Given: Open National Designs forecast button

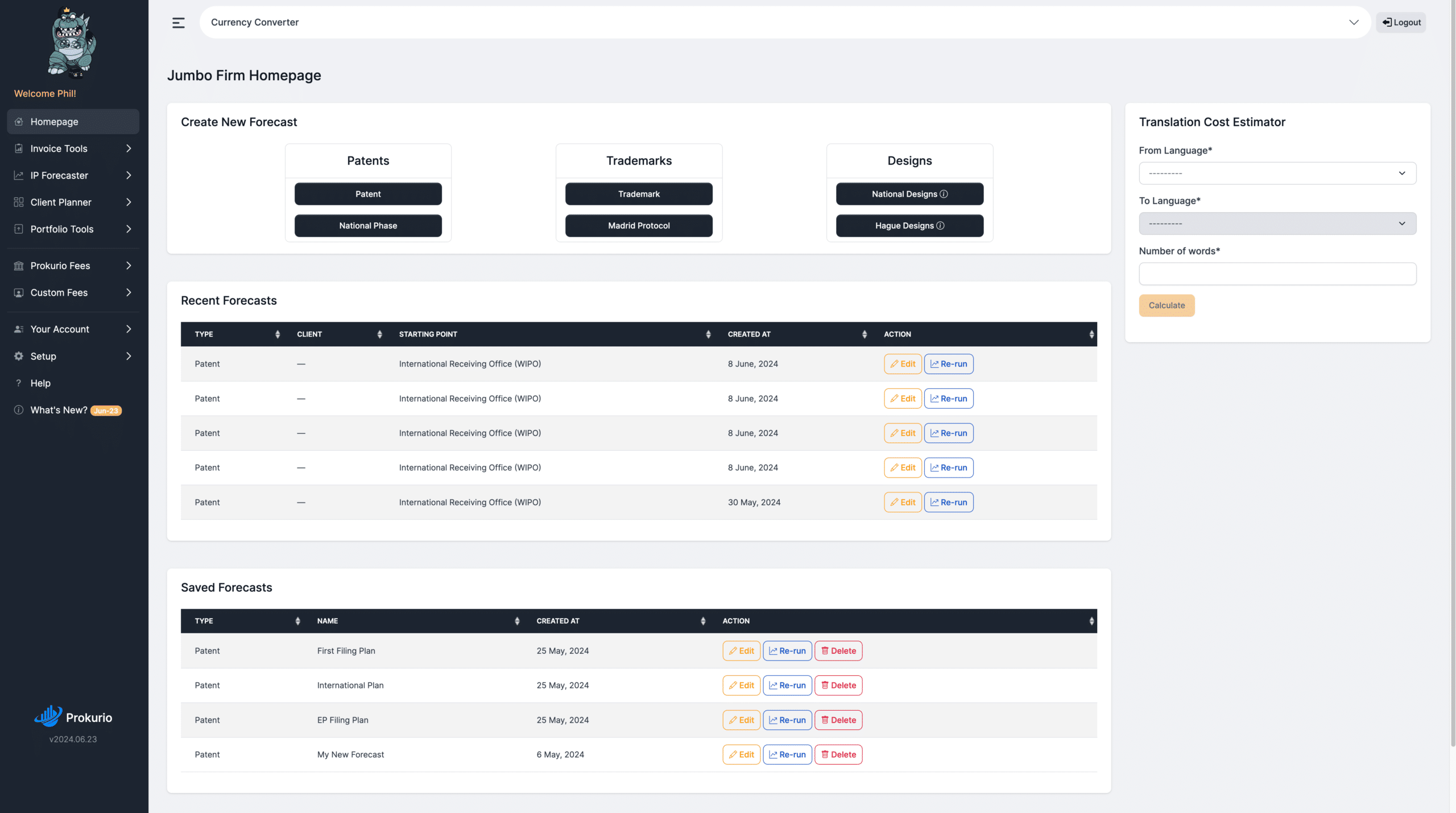Looking at the screenshot, I should point(909,194).
